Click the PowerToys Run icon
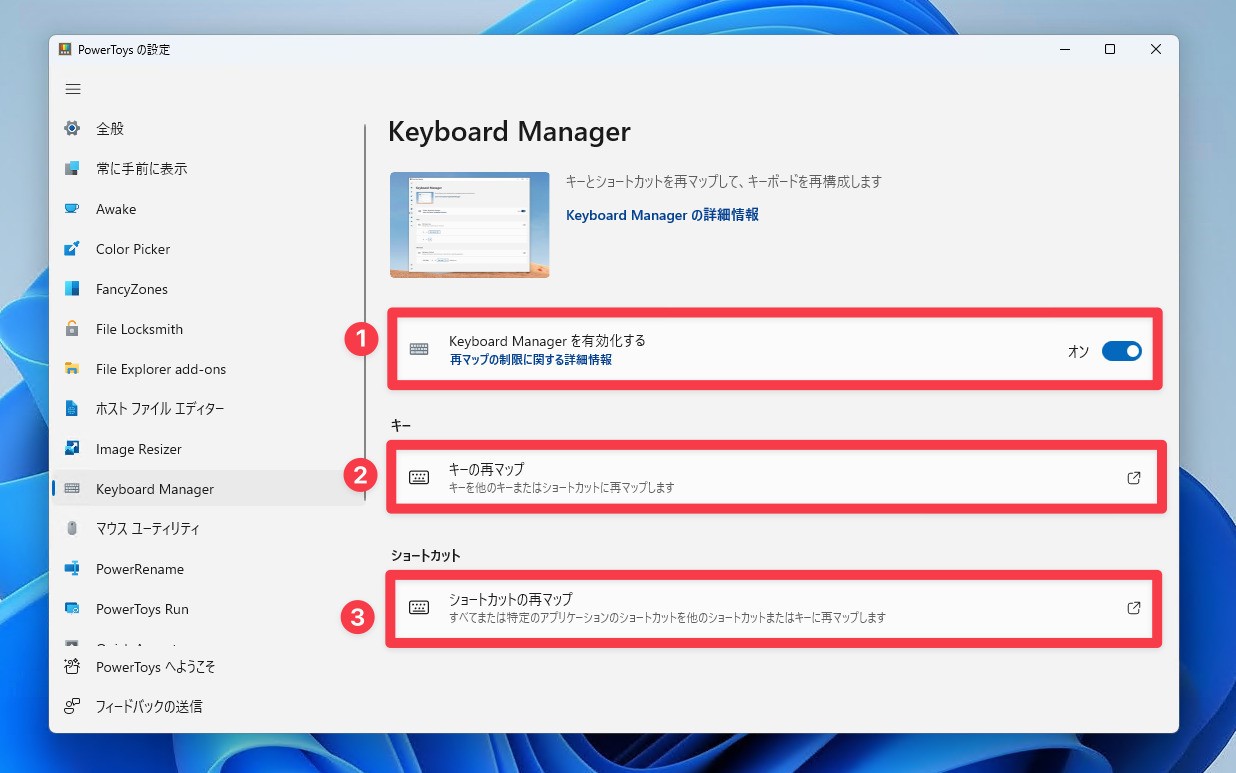The height and width of the screenshot is (773, 1236). 73,609
